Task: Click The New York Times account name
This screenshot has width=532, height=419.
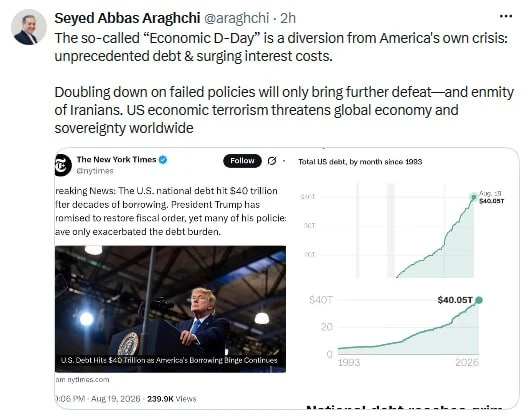Action: coord(116,159)
